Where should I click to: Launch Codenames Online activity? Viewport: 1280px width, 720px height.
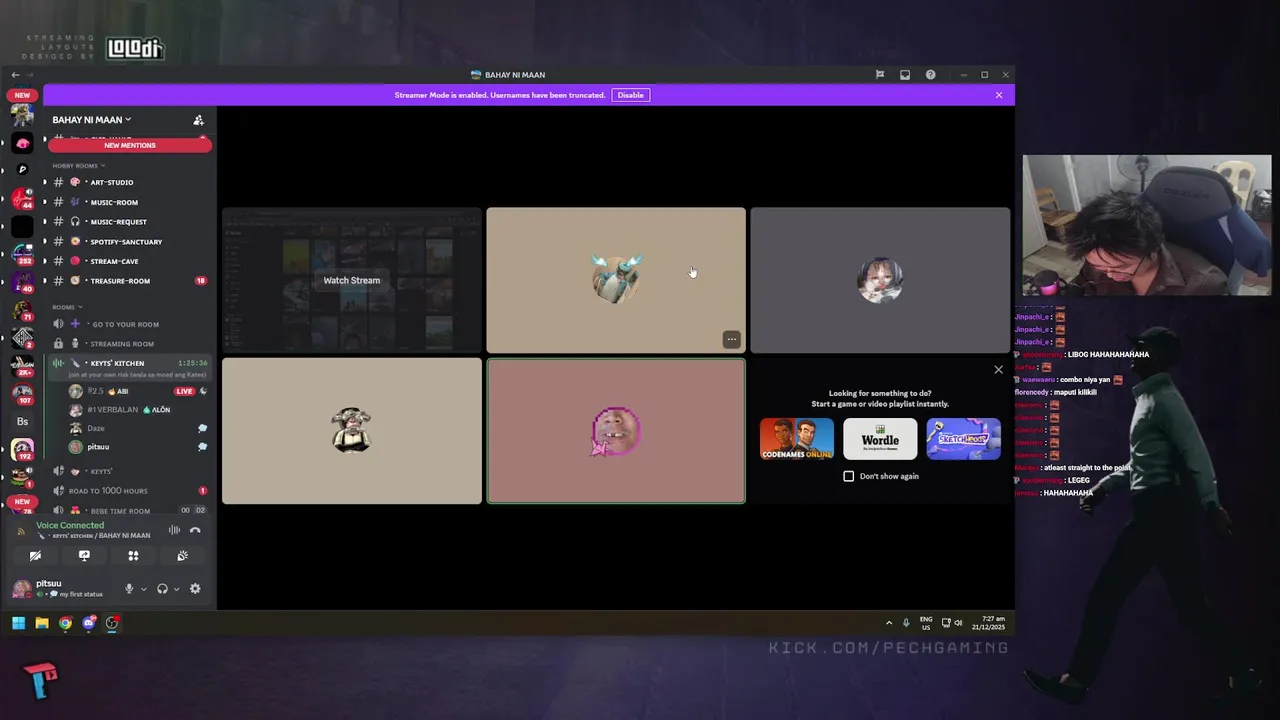(x=797, y=439)
